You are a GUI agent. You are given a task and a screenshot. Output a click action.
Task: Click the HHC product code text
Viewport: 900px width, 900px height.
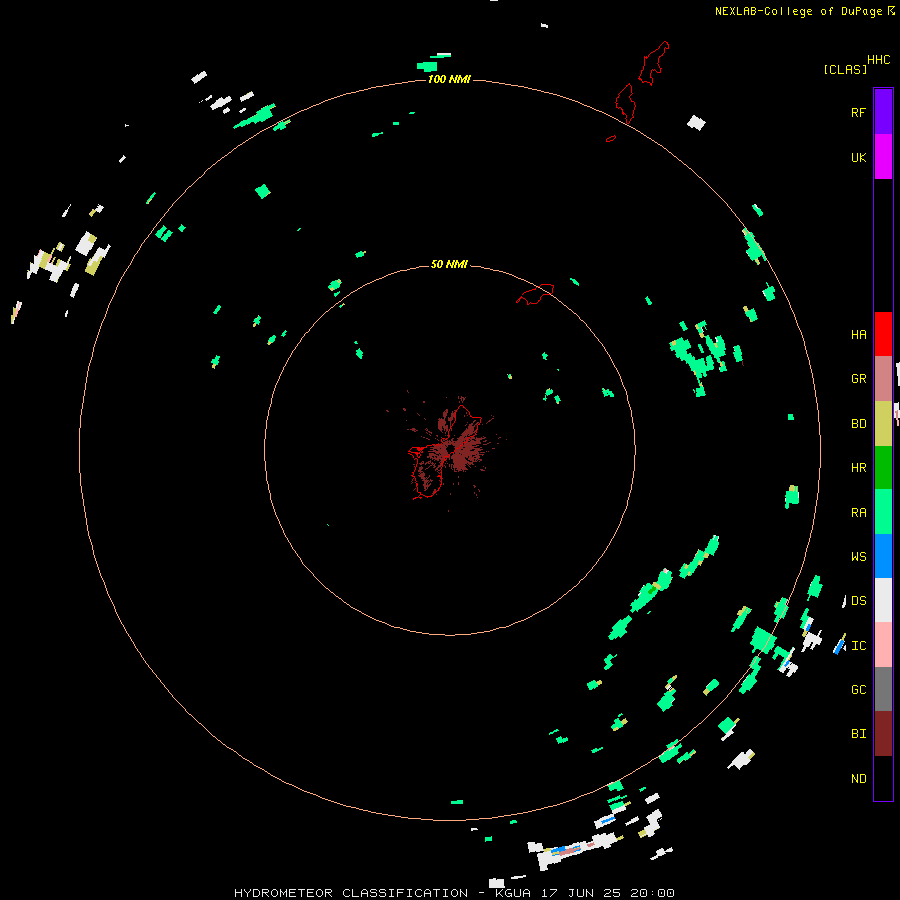point(878,60)
